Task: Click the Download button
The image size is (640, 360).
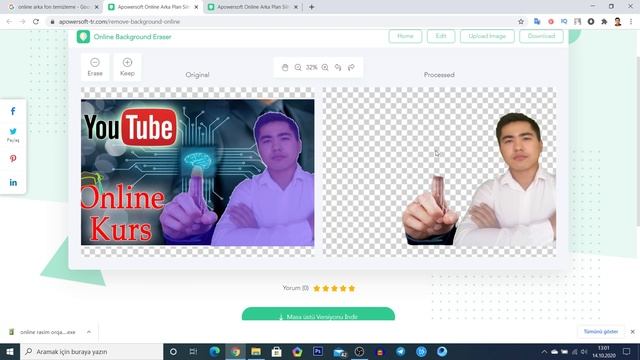Action: [541, 36]
